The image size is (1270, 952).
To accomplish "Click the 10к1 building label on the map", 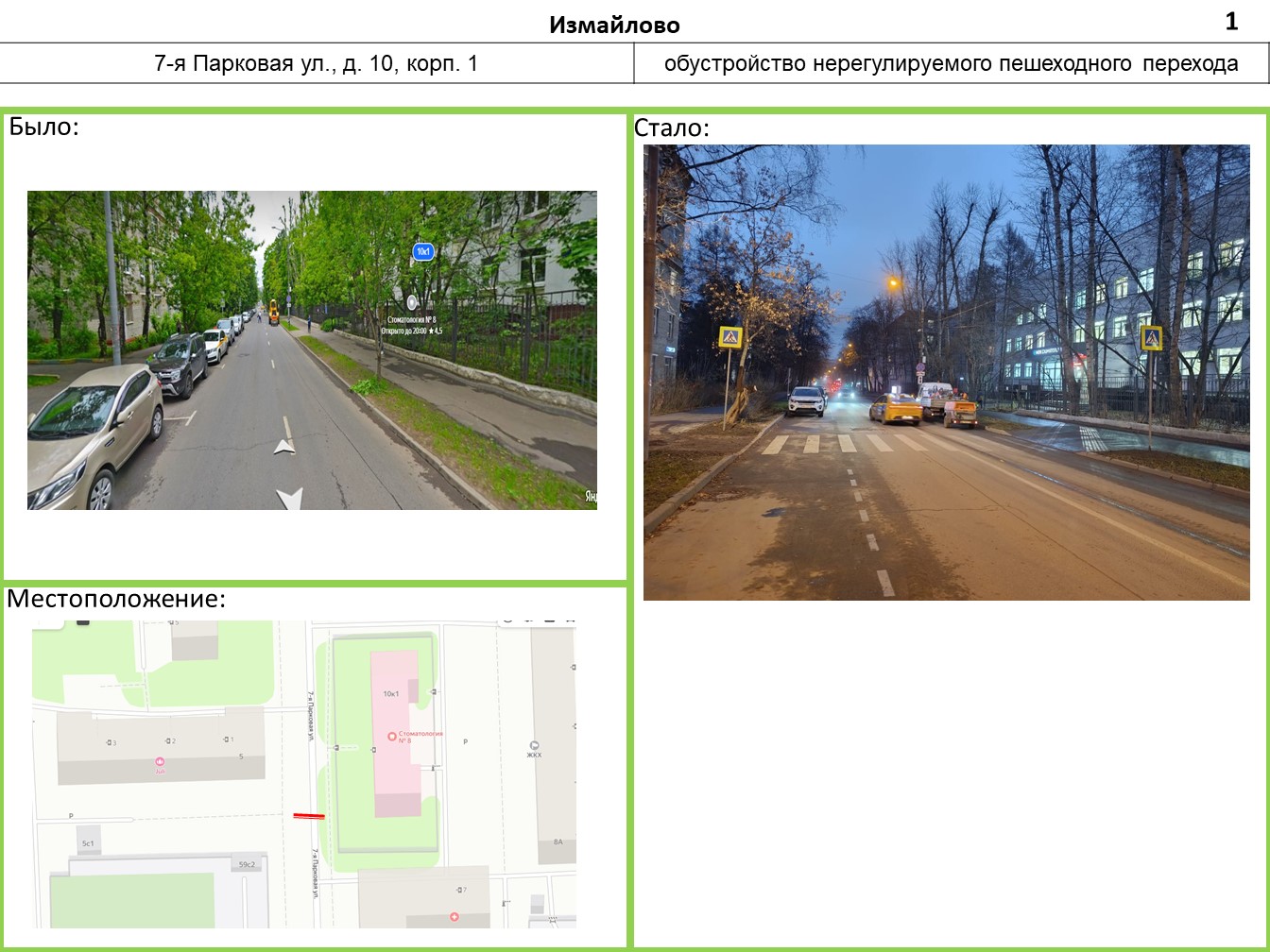I will pos(390,693).
